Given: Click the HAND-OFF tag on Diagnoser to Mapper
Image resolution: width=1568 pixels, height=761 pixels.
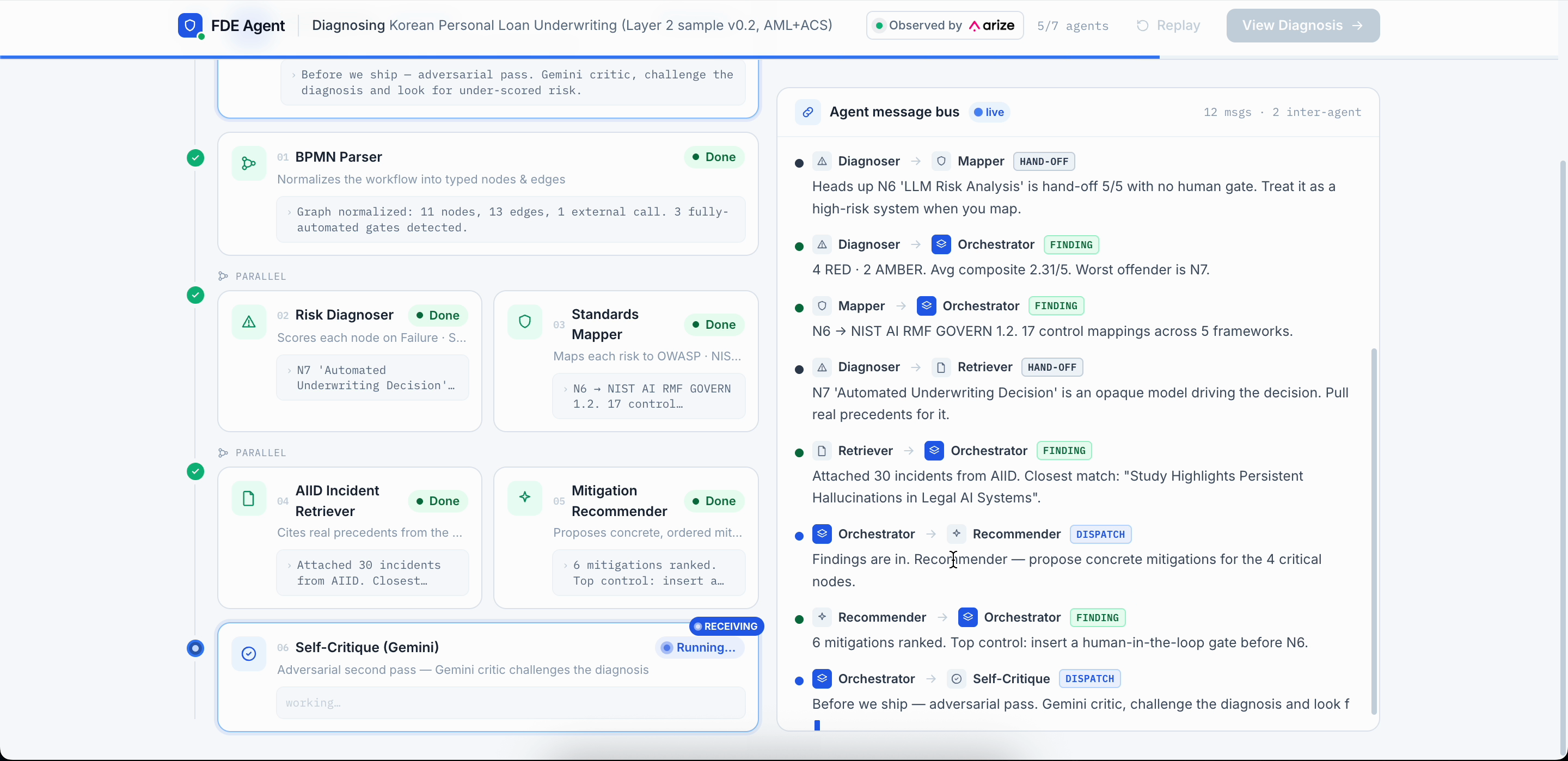Looking at the screenshot, I should 1043,161.
